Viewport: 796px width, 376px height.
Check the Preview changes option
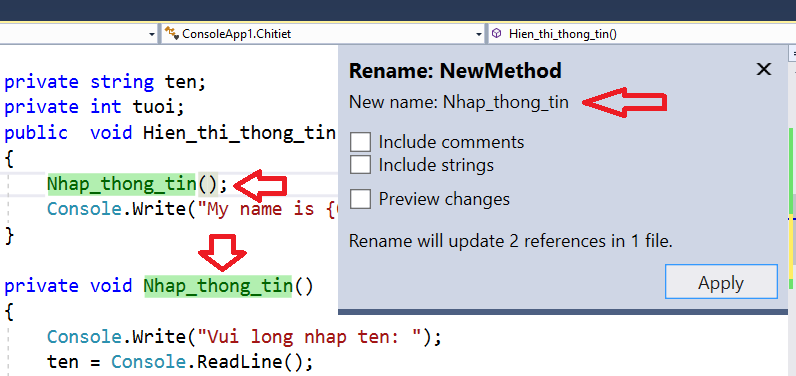click(360, 199)
